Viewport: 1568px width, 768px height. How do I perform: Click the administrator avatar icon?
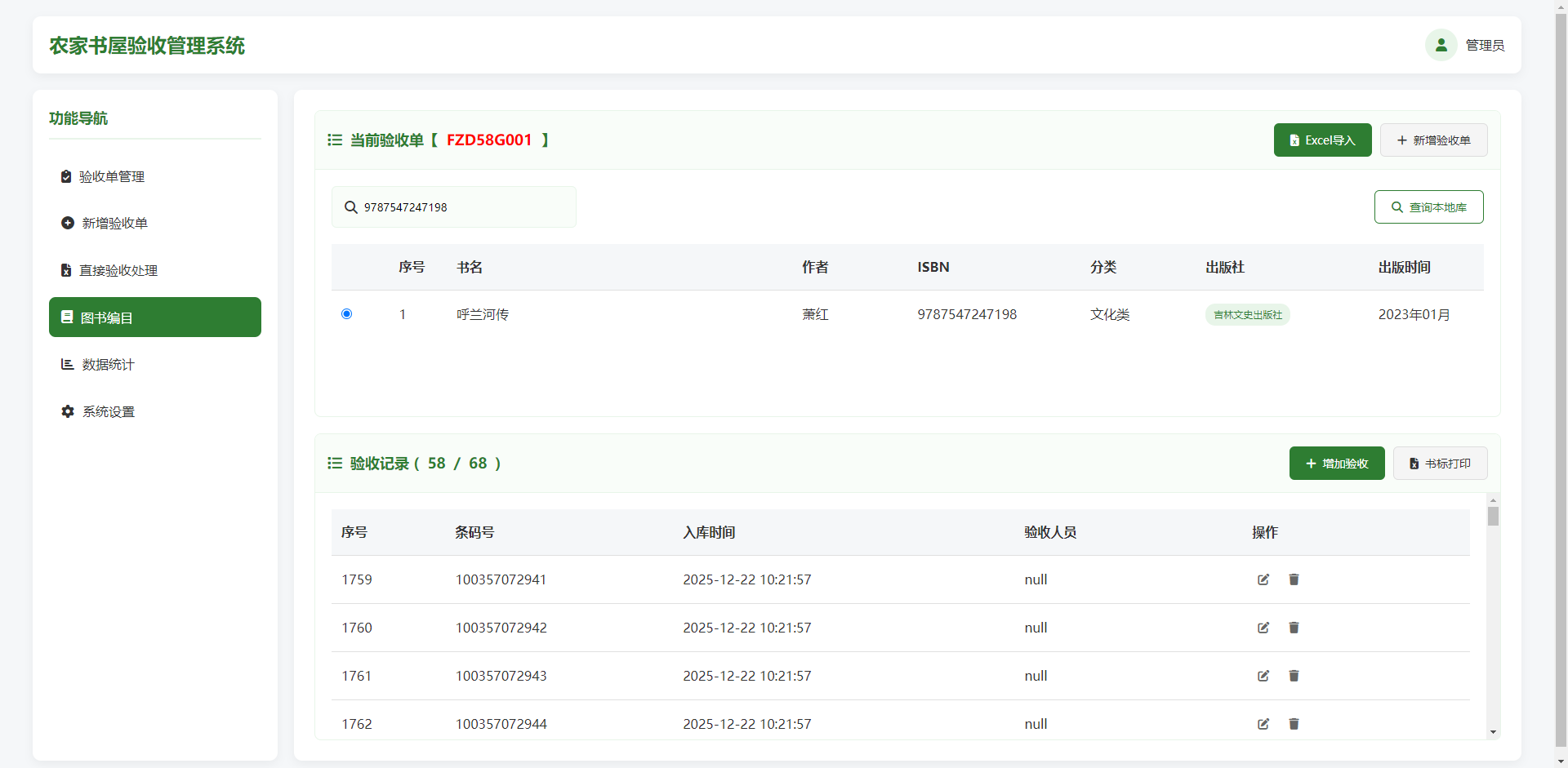1441,46
